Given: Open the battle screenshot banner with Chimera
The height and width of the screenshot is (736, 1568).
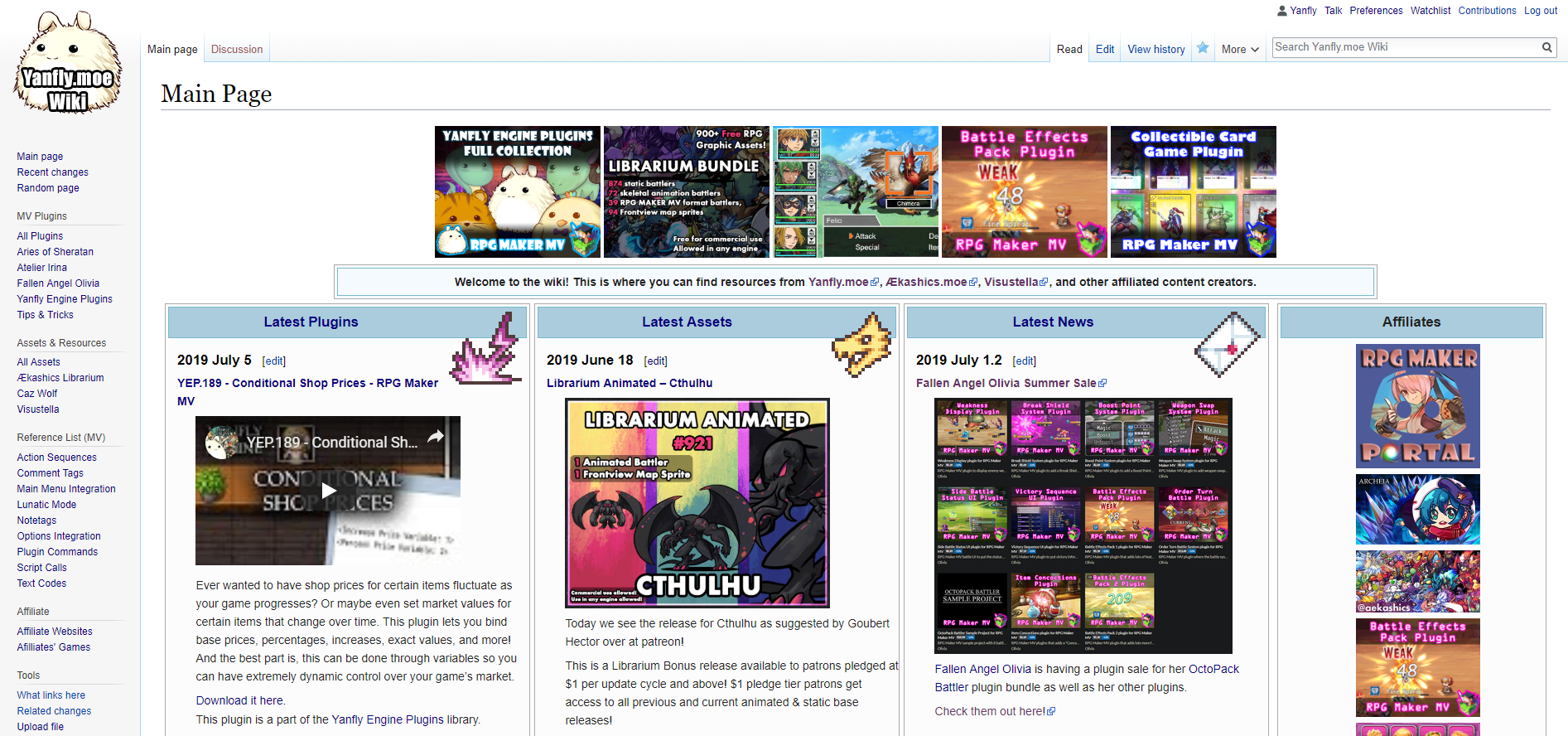Looking at the screenshot, I should [x=856, y=191].
